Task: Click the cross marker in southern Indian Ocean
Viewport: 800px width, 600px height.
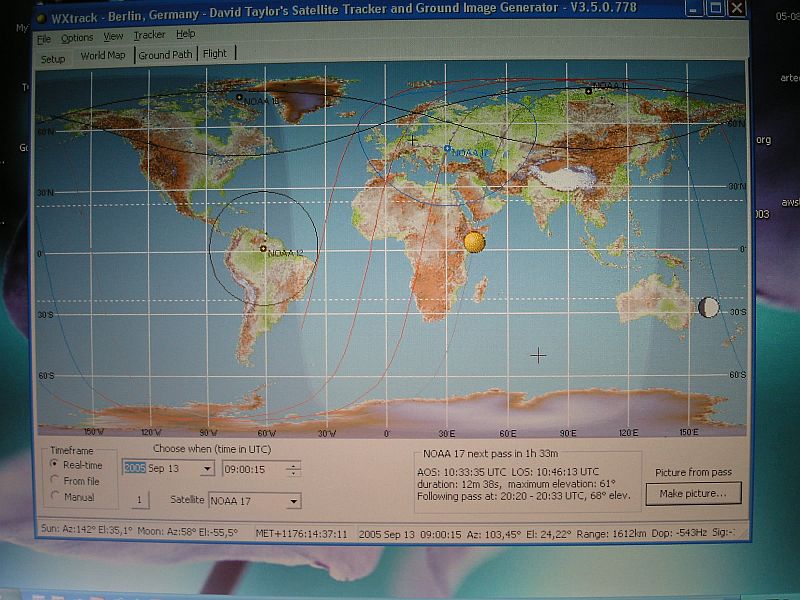Action: [x=538, y=355]
